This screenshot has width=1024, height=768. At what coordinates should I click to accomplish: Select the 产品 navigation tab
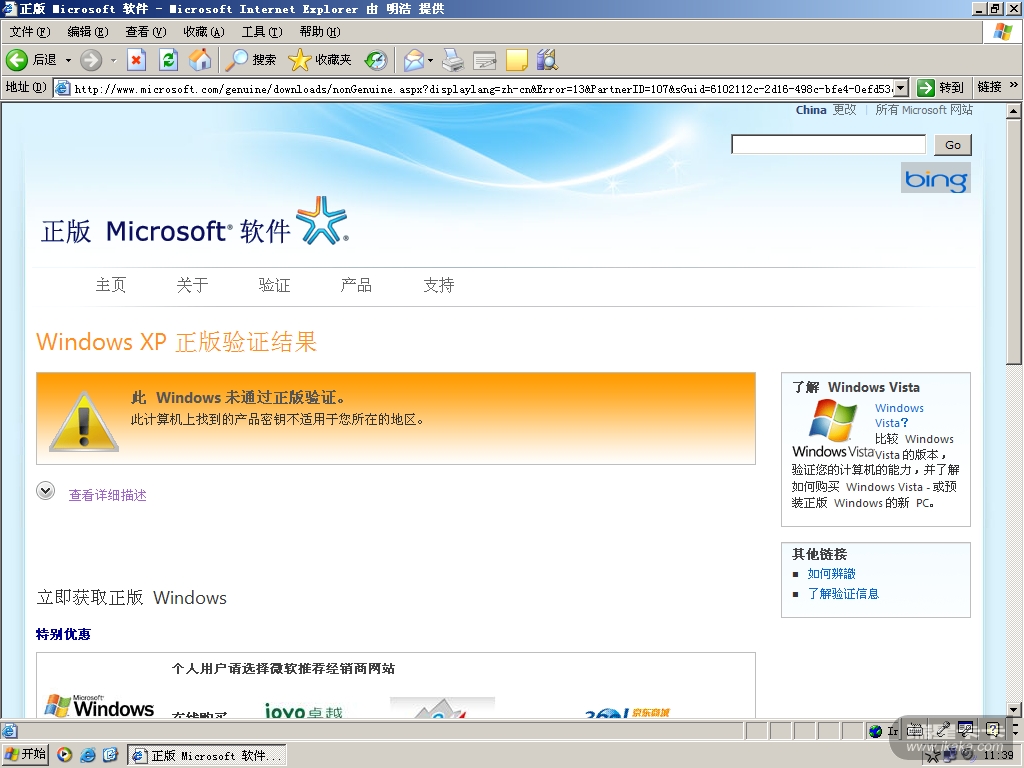click(356, 285)
